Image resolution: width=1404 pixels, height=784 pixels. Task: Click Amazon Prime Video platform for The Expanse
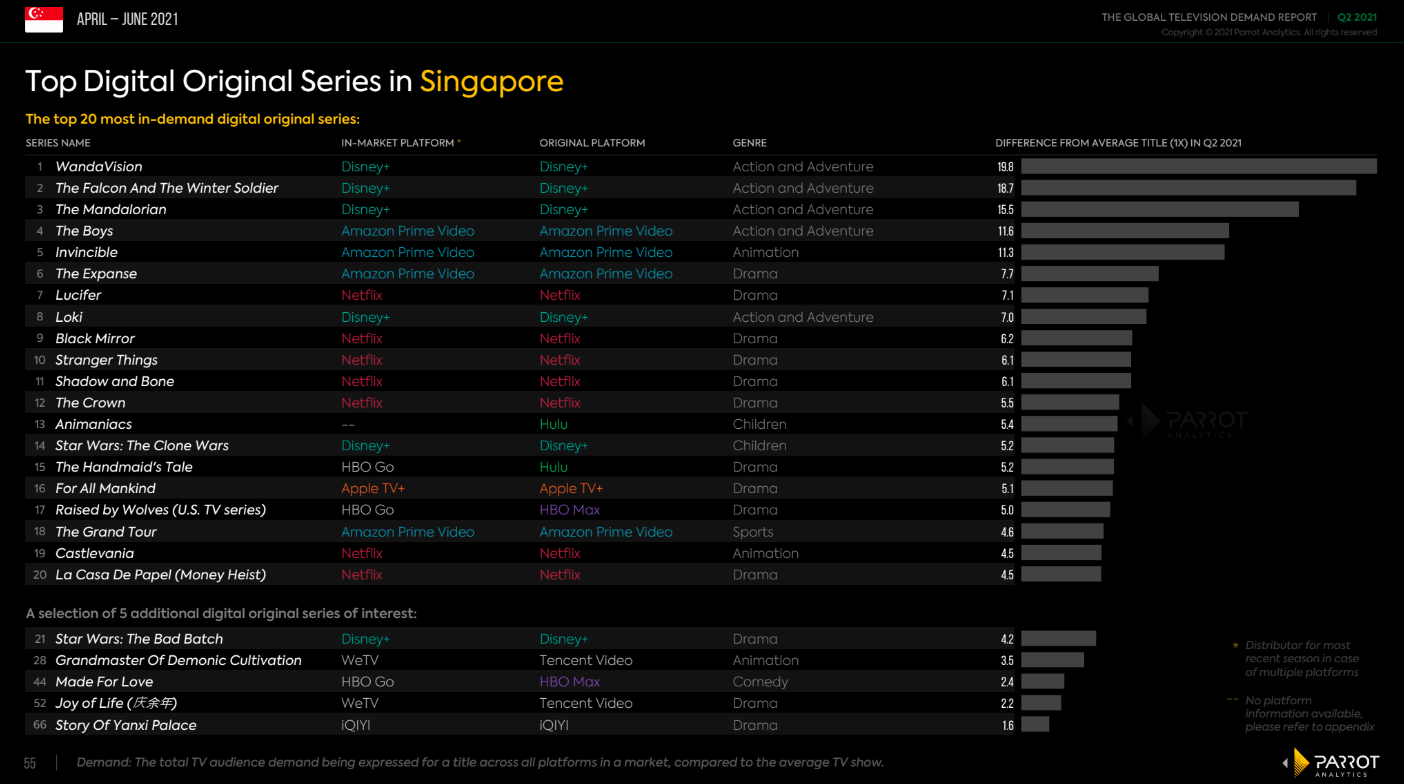point(408,274)
